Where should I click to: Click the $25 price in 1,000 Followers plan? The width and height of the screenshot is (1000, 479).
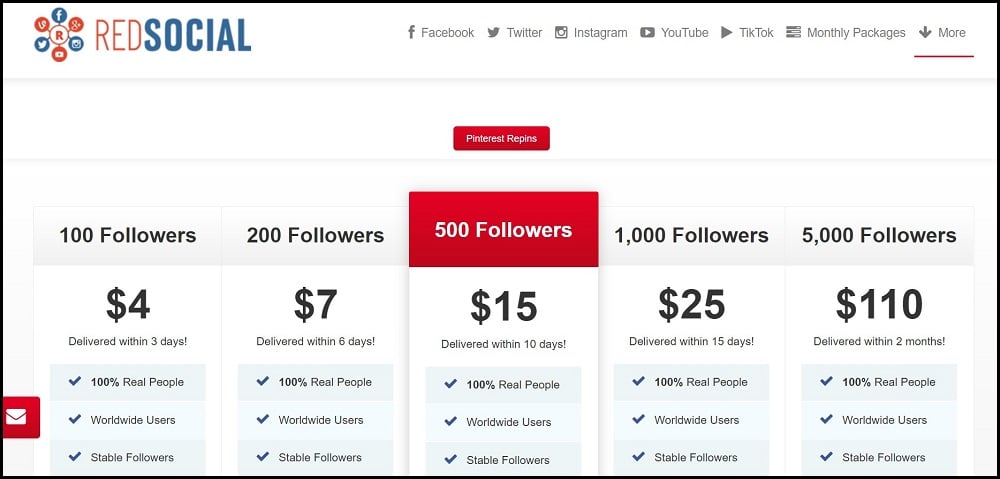pyautogui.click(x=691, y=304)
